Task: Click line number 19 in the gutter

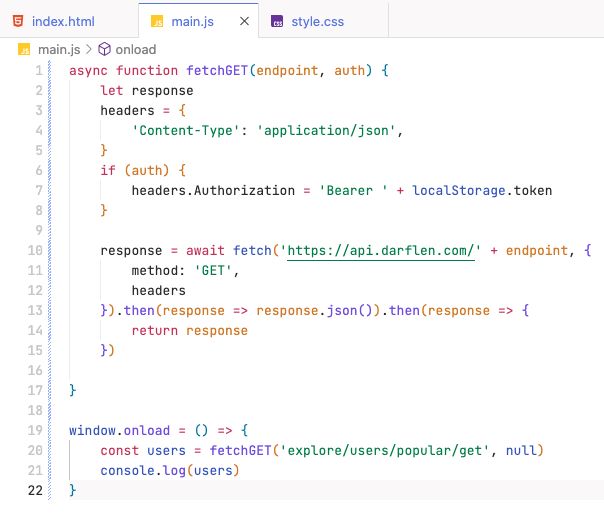Action: pyautogui.click(x=35, y=430)
